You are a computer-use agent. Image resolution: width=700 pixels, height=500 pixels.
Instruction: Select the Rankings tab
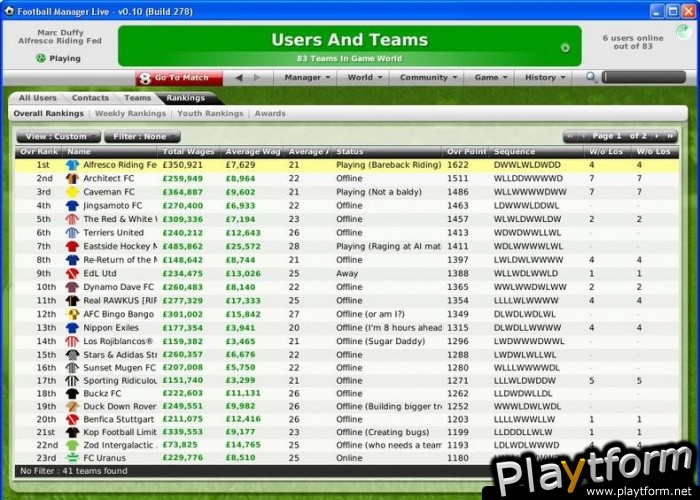coord(186,98)
